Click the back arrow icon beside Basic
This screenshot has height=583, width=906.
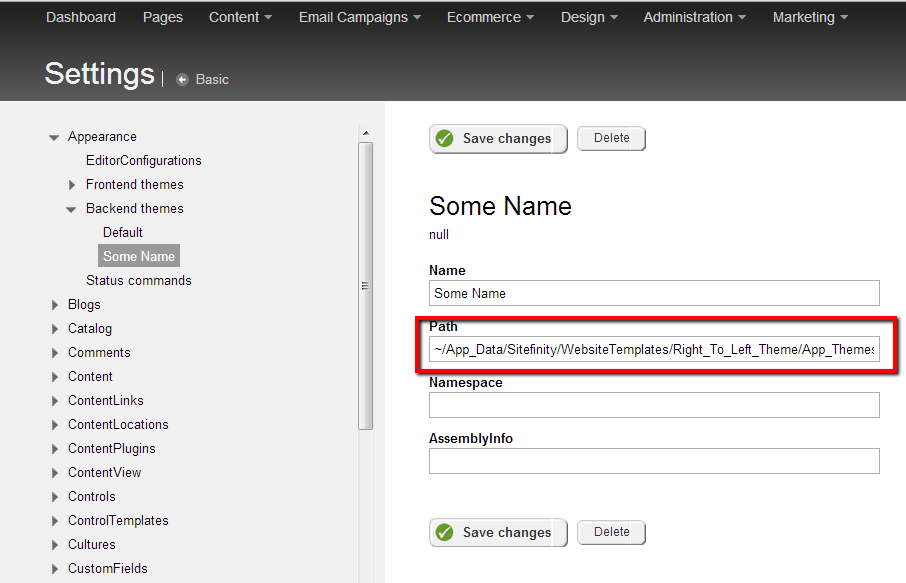click(x=182, y=79)
